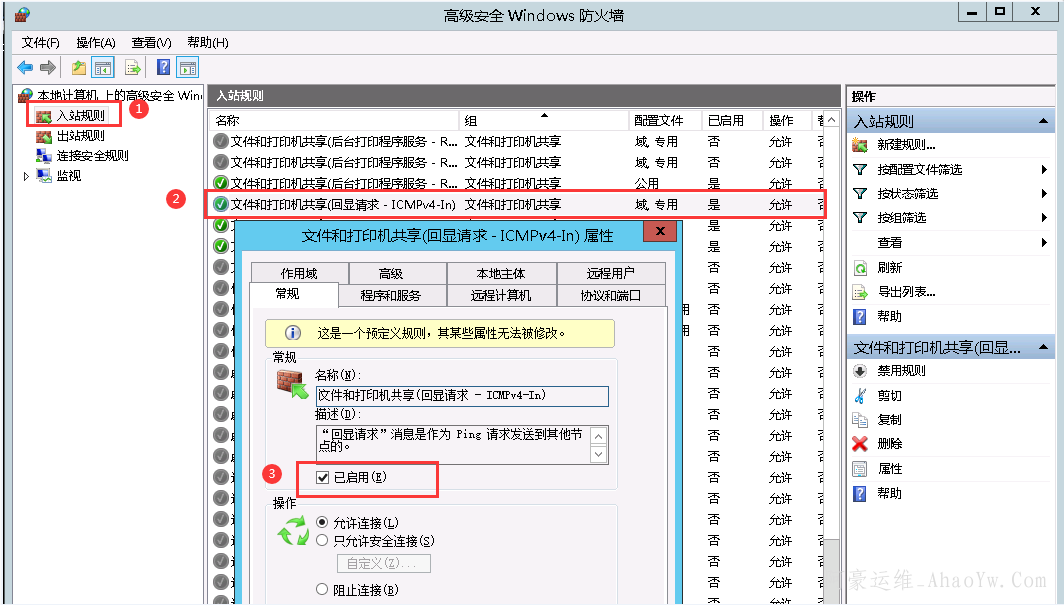The image size is (1064, 605).
Task: Click the 复制 copy icon
Action: [860, 419]
